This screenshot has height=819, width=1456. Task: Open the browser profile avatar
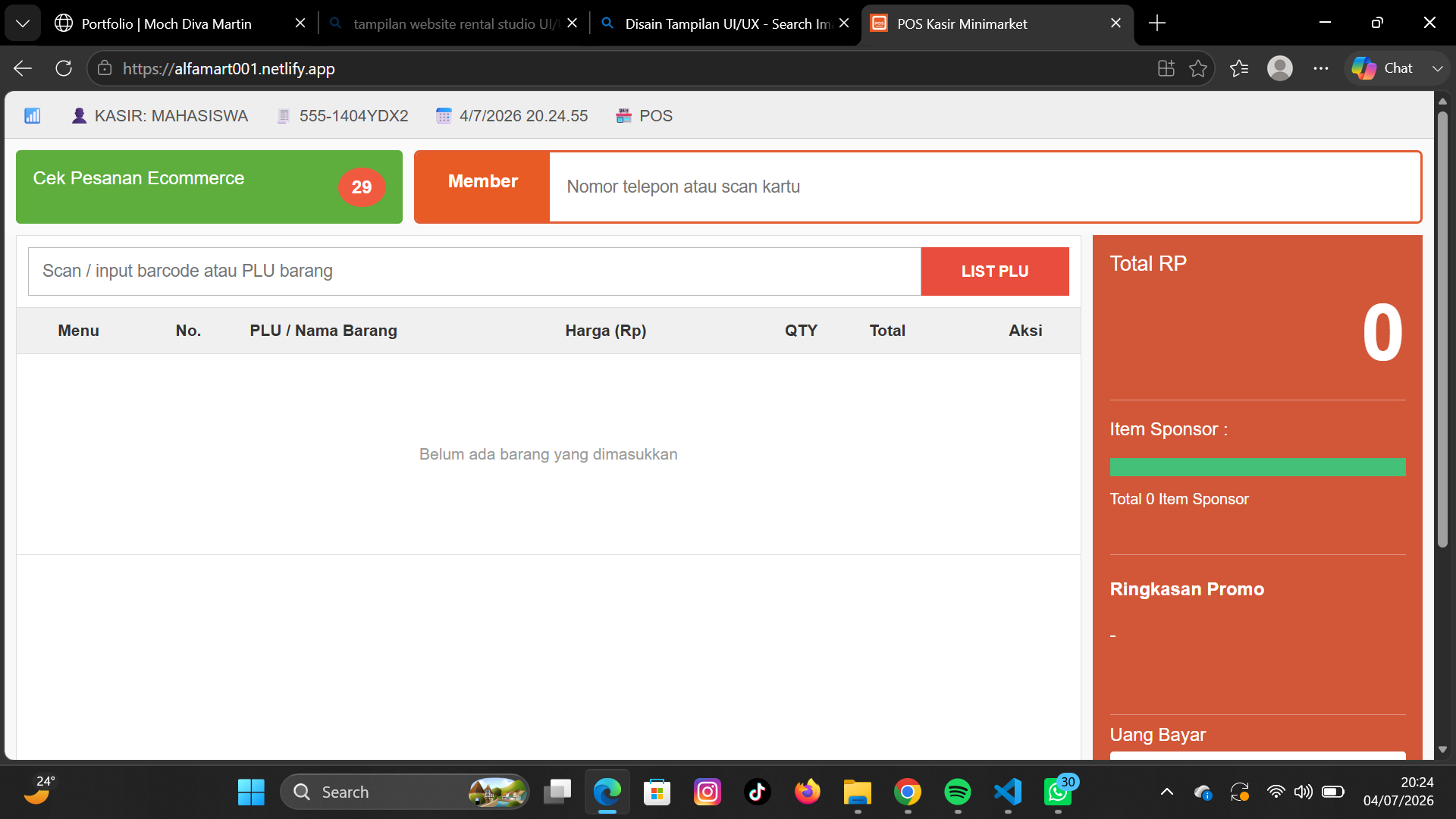click(x=1280, y=68)
